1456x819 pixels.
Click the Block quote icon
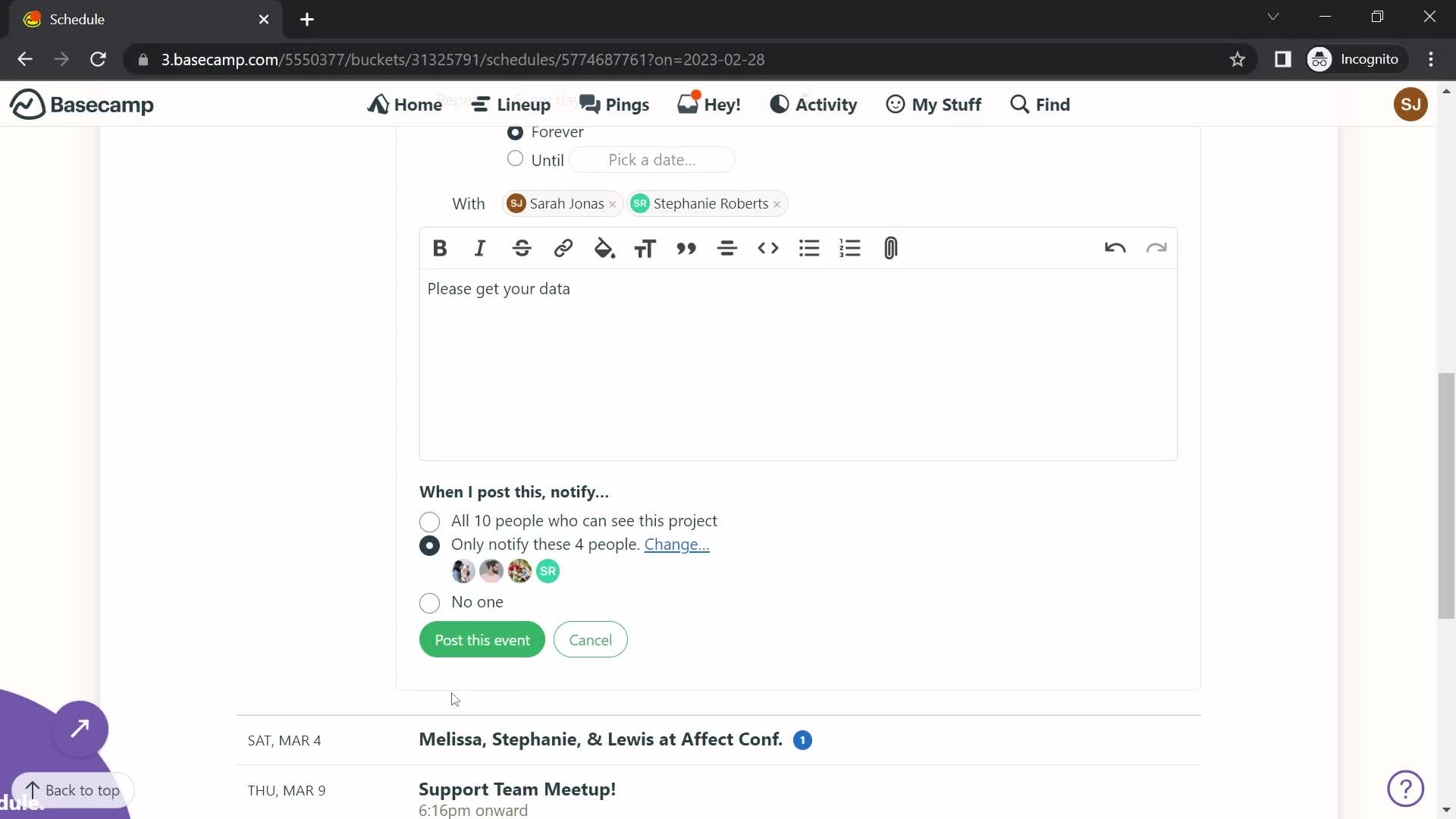coord(688,248)
